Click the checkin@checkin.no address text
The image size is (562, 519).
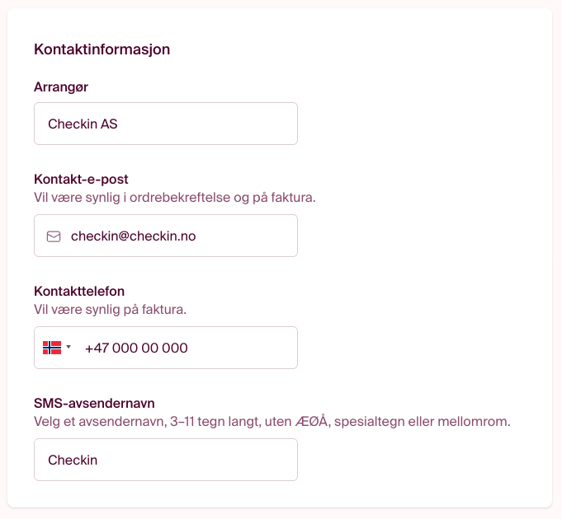(x=133, y=236)
